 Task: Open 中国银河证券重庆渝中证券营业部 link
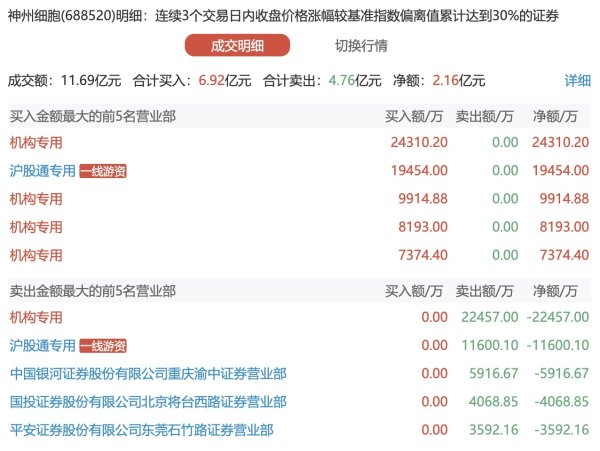(x=148, y=374)
